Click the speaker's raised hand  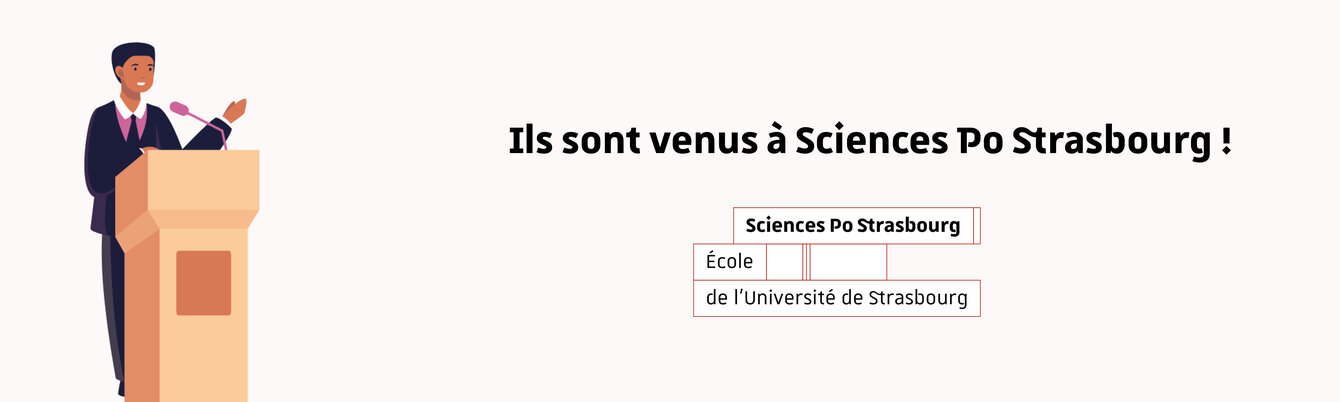235,109
